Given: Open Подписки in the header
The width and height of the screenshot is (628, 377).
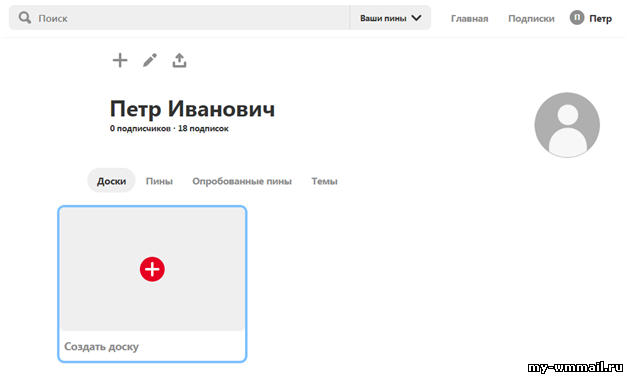Looking at the screenshot, I should click(531, 18).
